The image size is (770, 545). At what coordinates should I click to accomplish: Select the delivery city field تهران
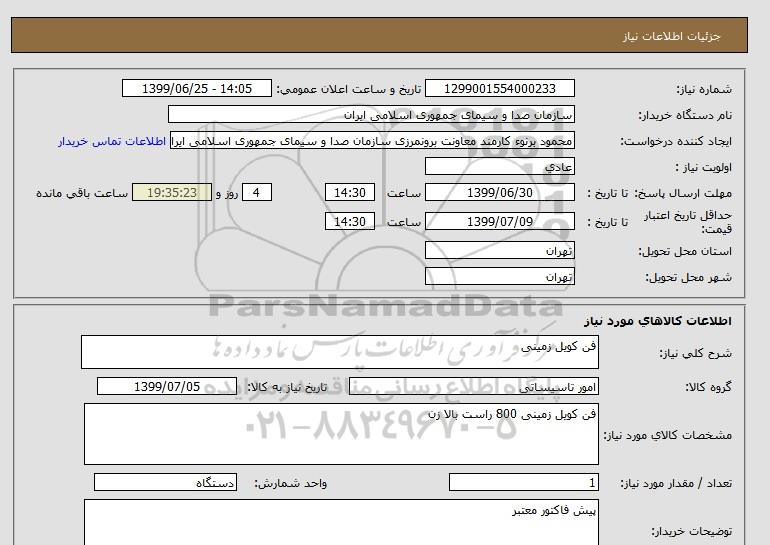point(499,277)
